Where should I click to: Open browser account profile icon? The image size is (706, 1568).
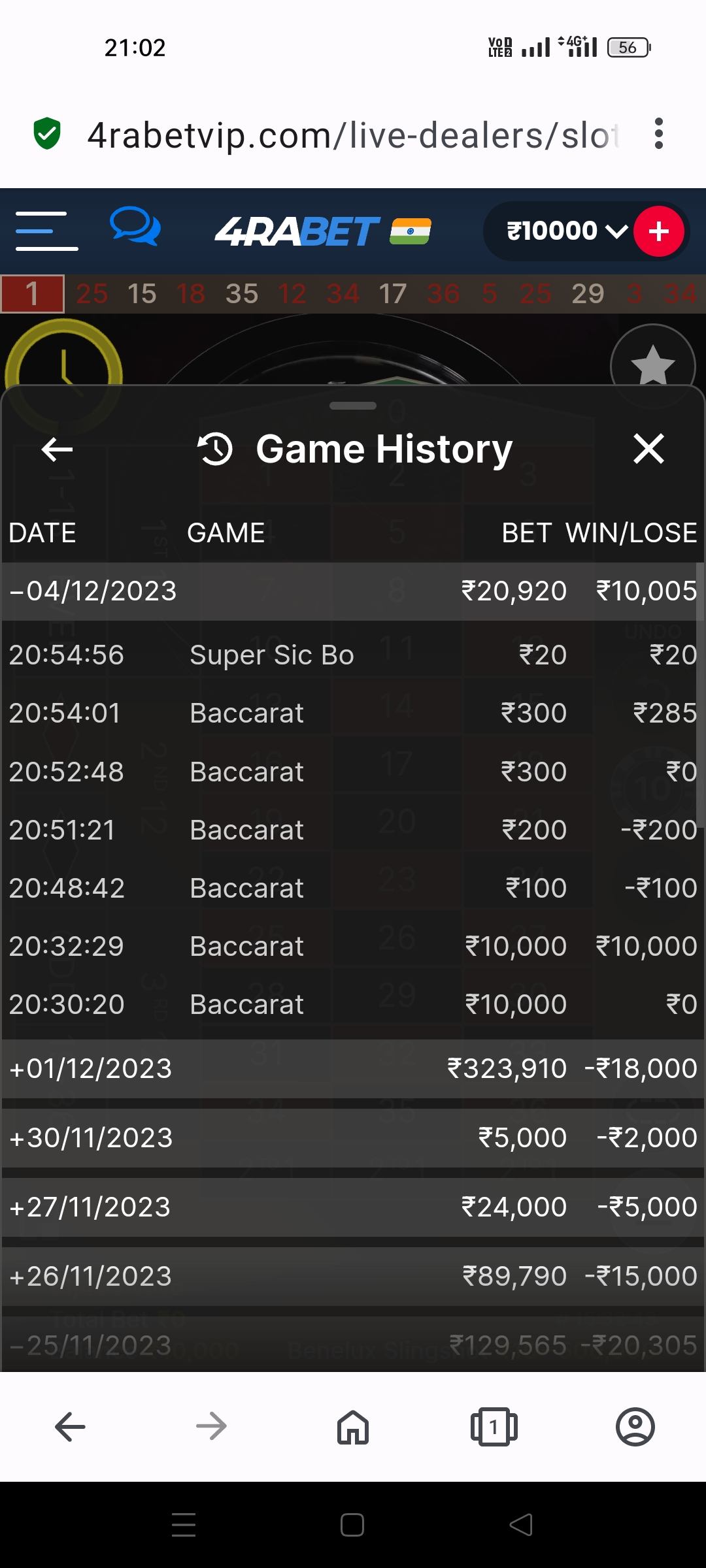[635, 1427]
